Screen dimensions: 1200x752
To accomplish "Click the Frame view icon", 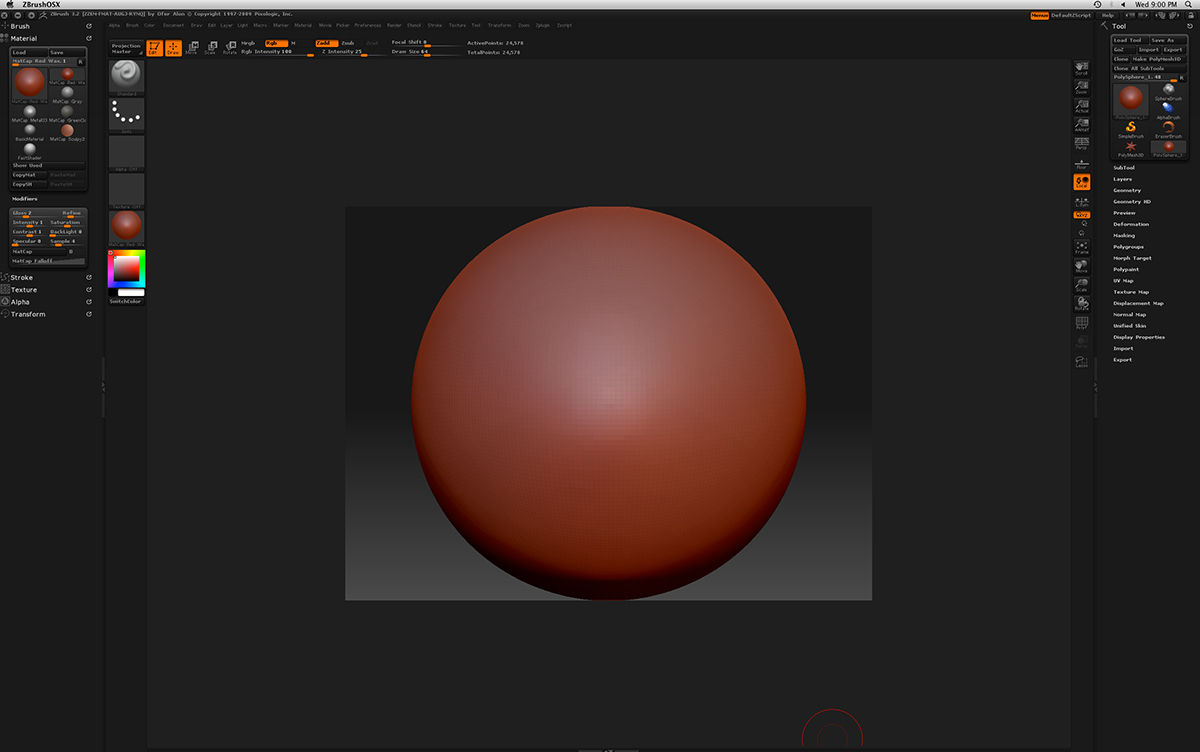I will coord(1081,247).
